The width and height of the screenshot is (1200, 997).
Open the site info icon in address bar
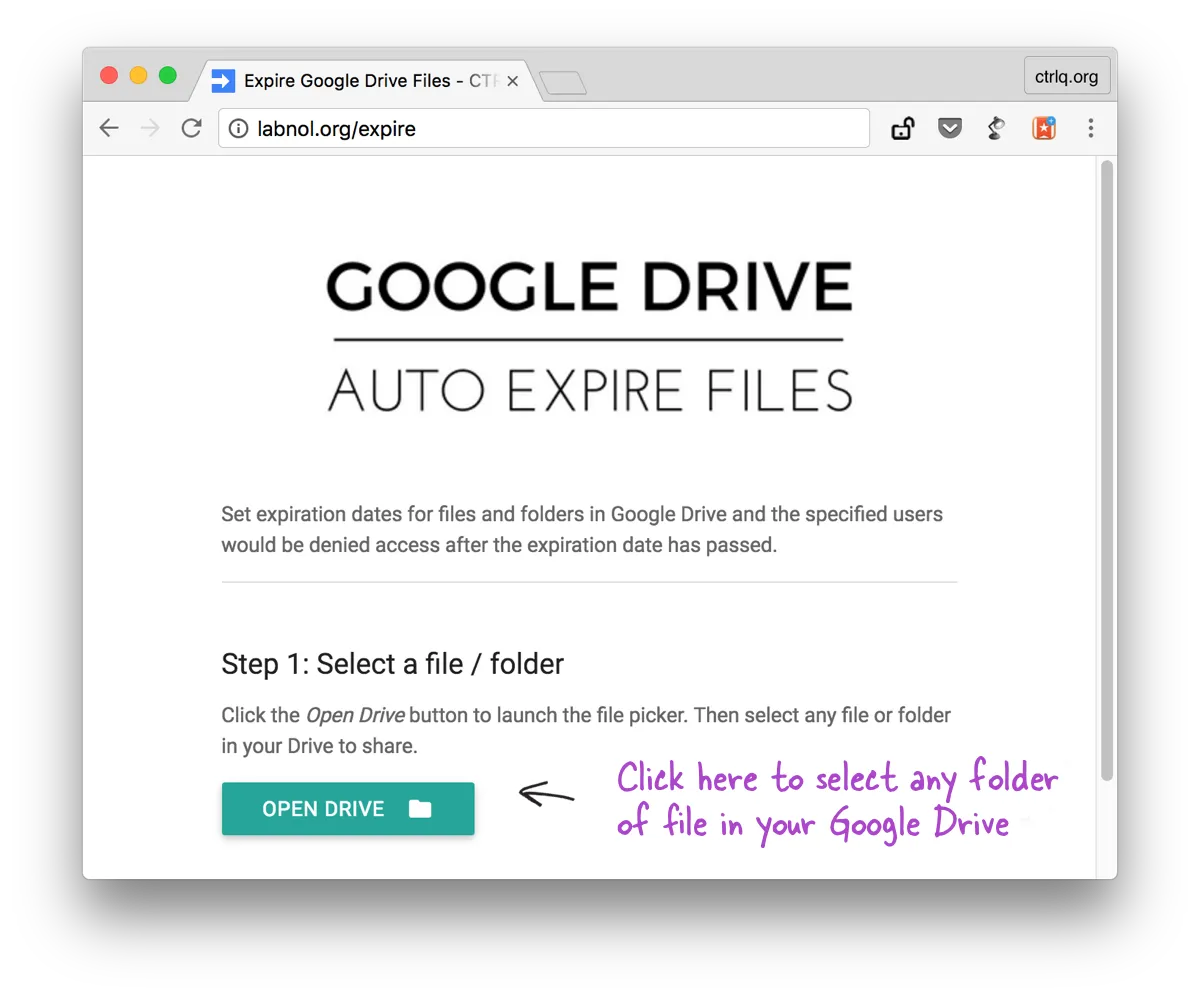(x=238, y=128)
